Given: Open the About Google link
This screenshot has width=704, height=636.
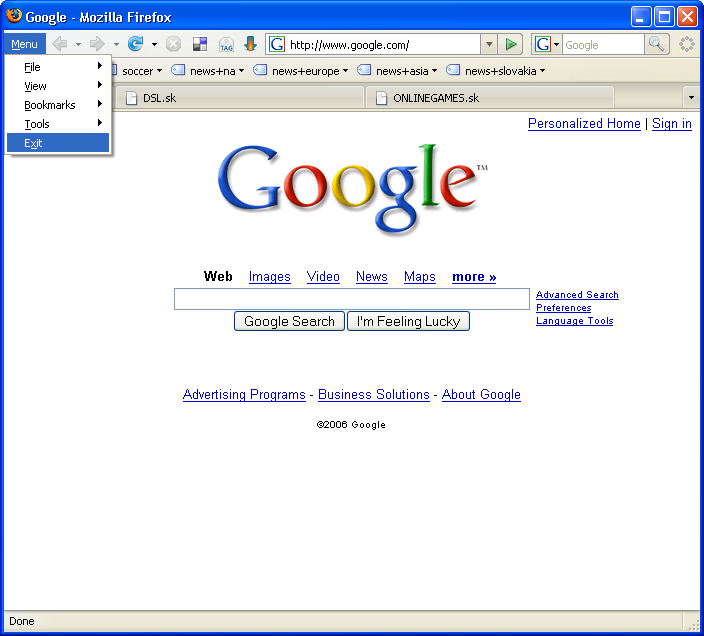Looking at the screenshot, I should [x=481, y=395].
